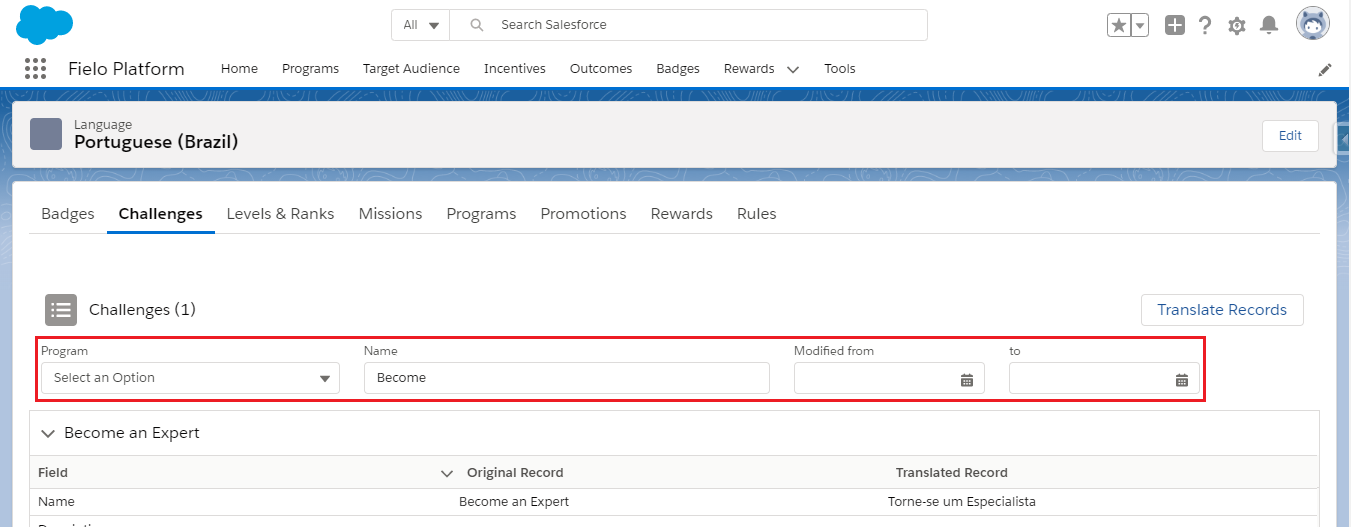This screenshot has height=527, width=1351.
Task: Switch to the Rules tab
Action: click(757, 214)
